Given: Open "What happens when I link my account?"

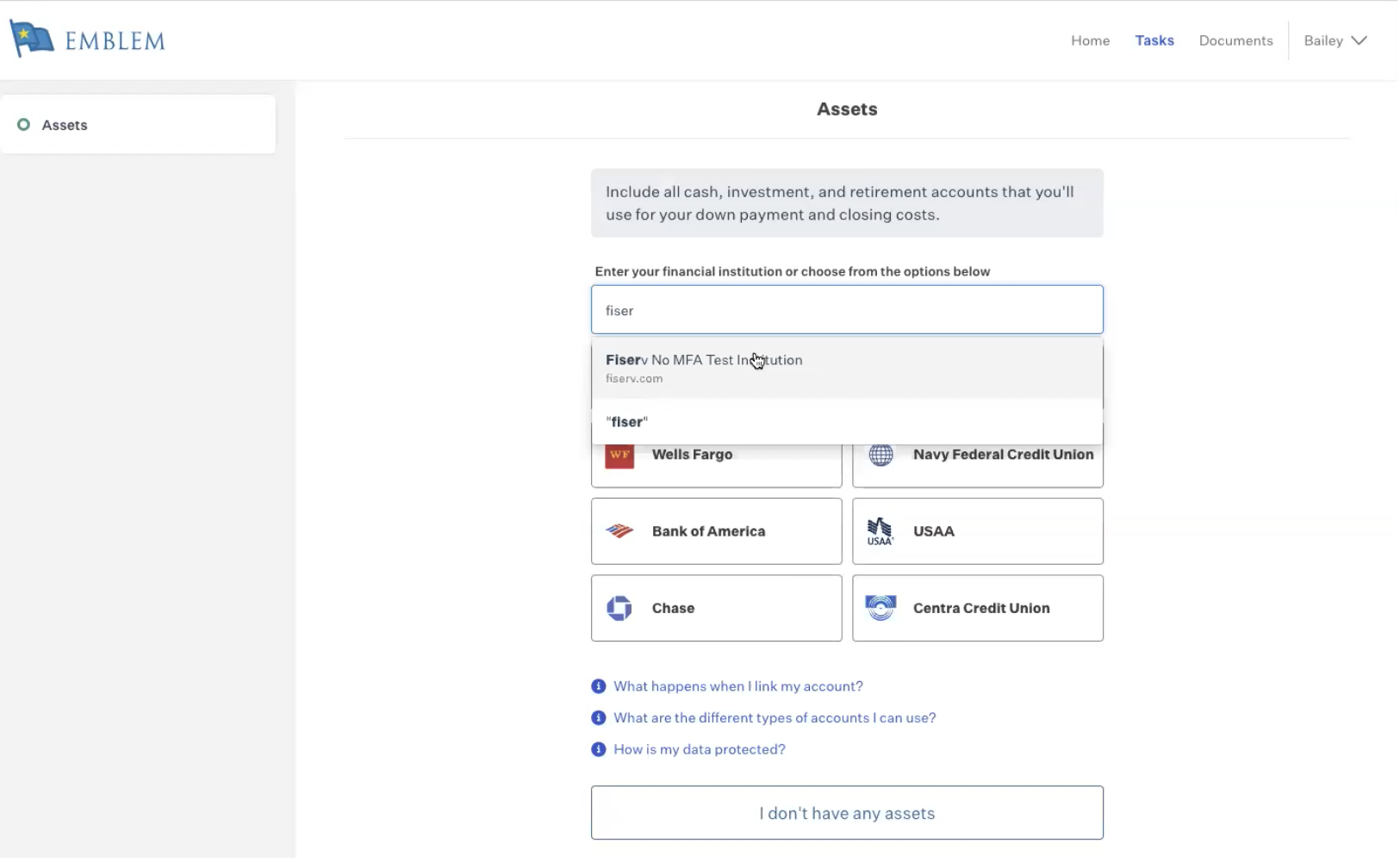Looking at the screenshot, I should [x=738, y=686].
